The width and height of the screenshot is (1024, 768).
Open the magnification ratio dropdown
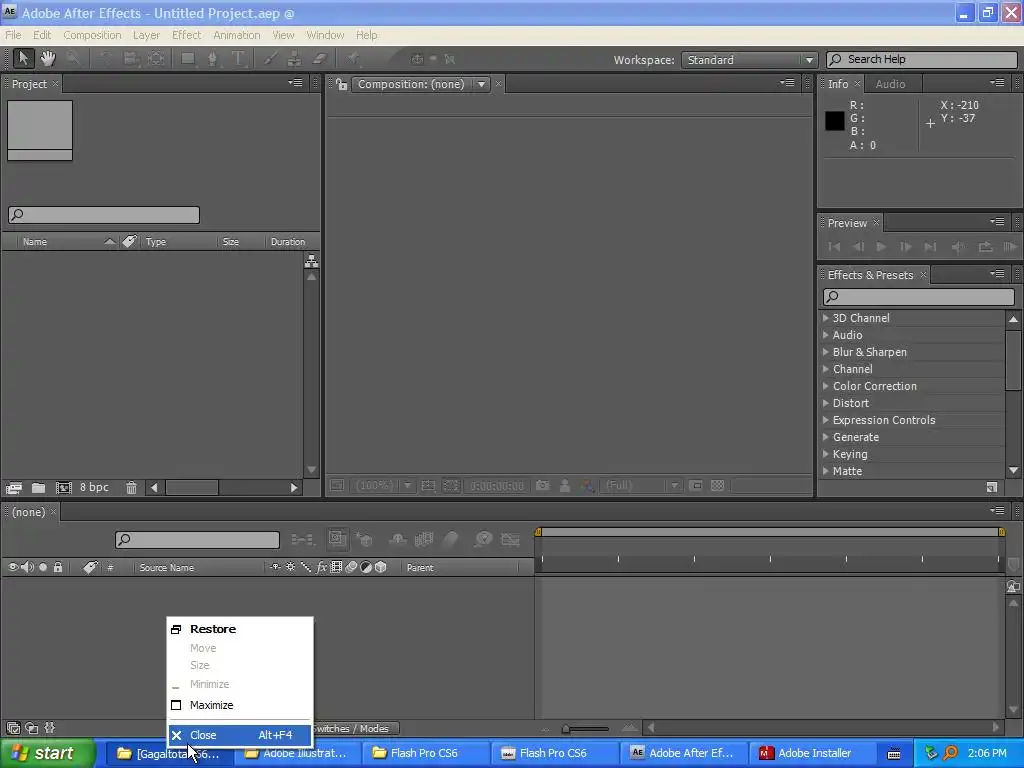[x=383, y=486]
